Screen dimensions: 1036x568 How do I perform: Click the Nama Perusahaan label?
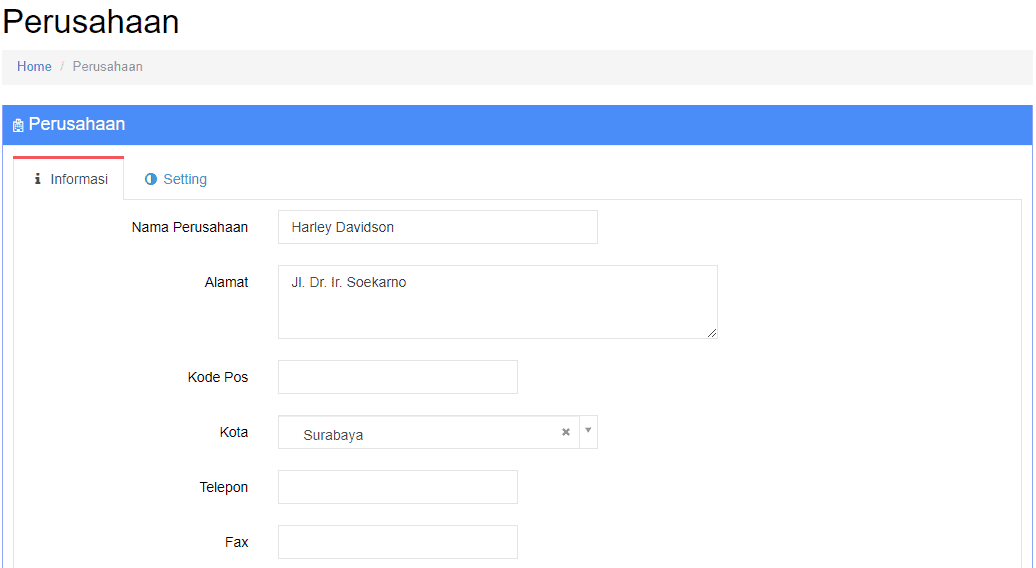pos(190,227)
